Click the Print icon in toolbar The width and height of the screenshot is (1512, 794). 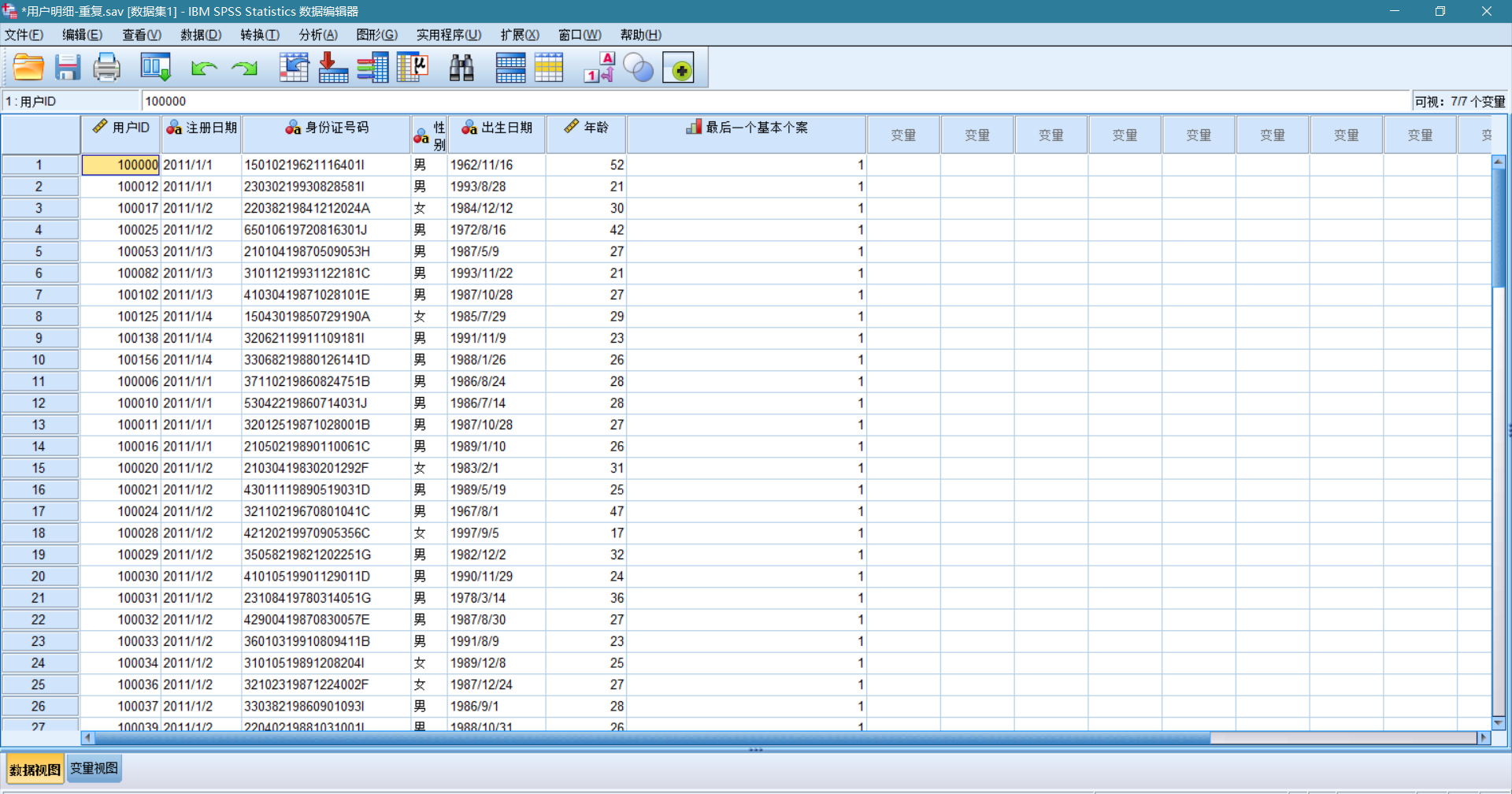coord(106,68)
